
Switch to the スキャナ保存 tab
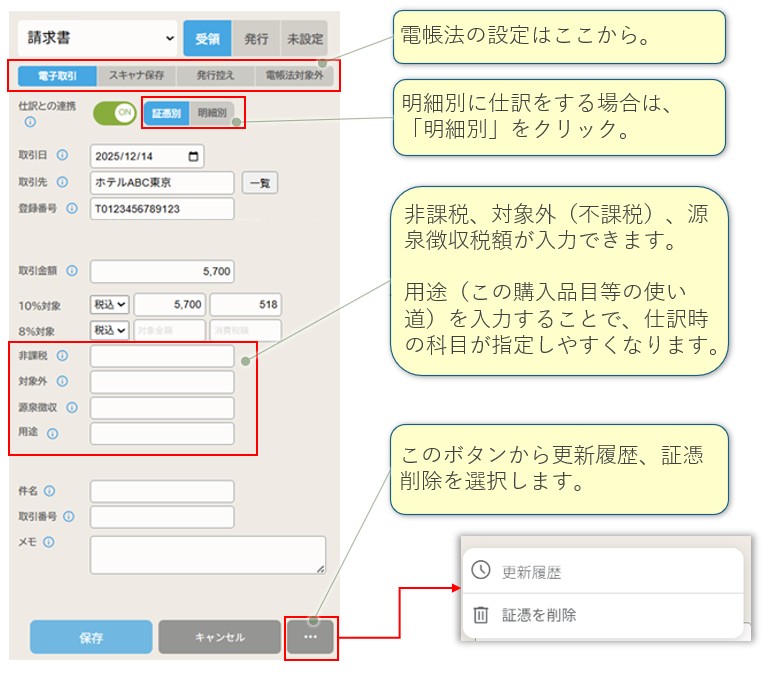click(136, 76)
